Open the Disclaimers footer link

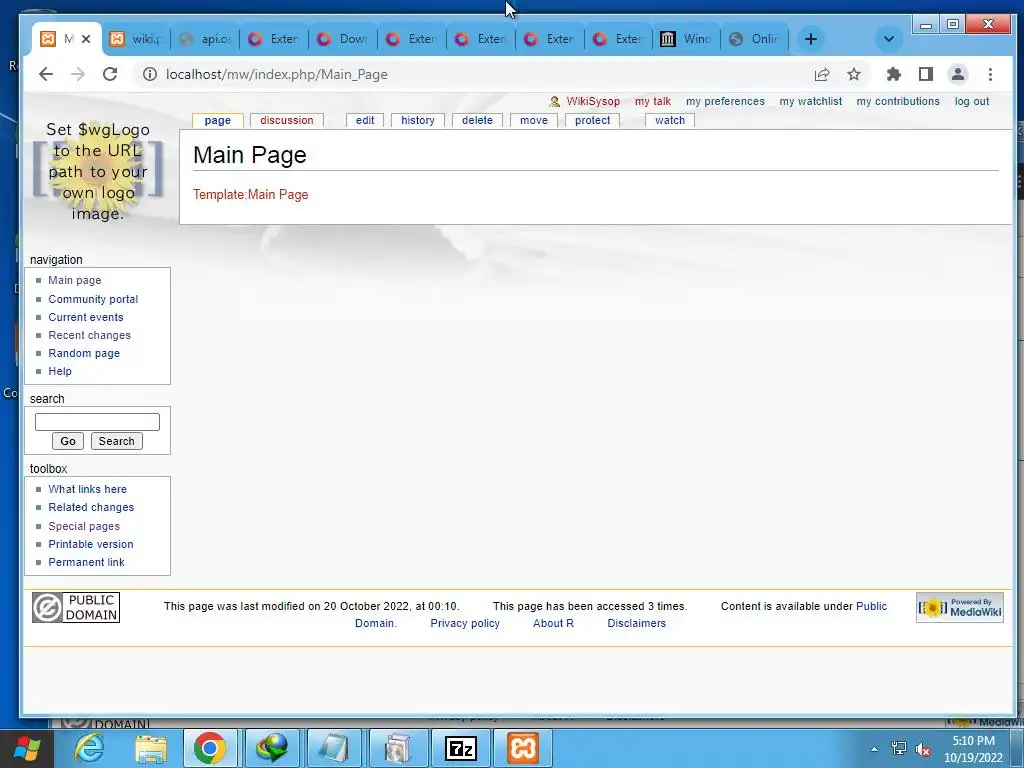pyautogui.click(x=636, y=623)
